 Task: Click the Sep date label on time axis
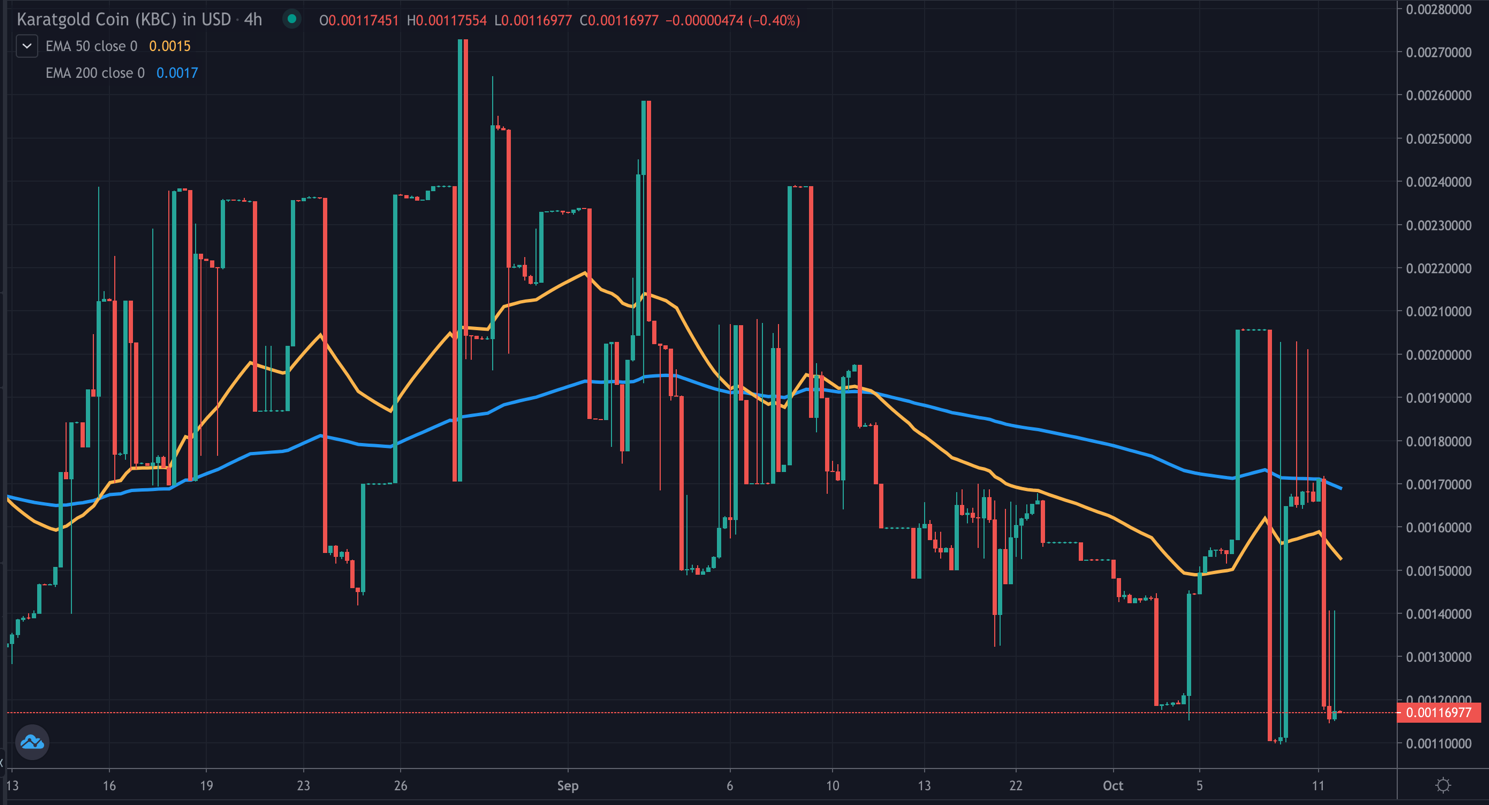(x=567, y=786)
